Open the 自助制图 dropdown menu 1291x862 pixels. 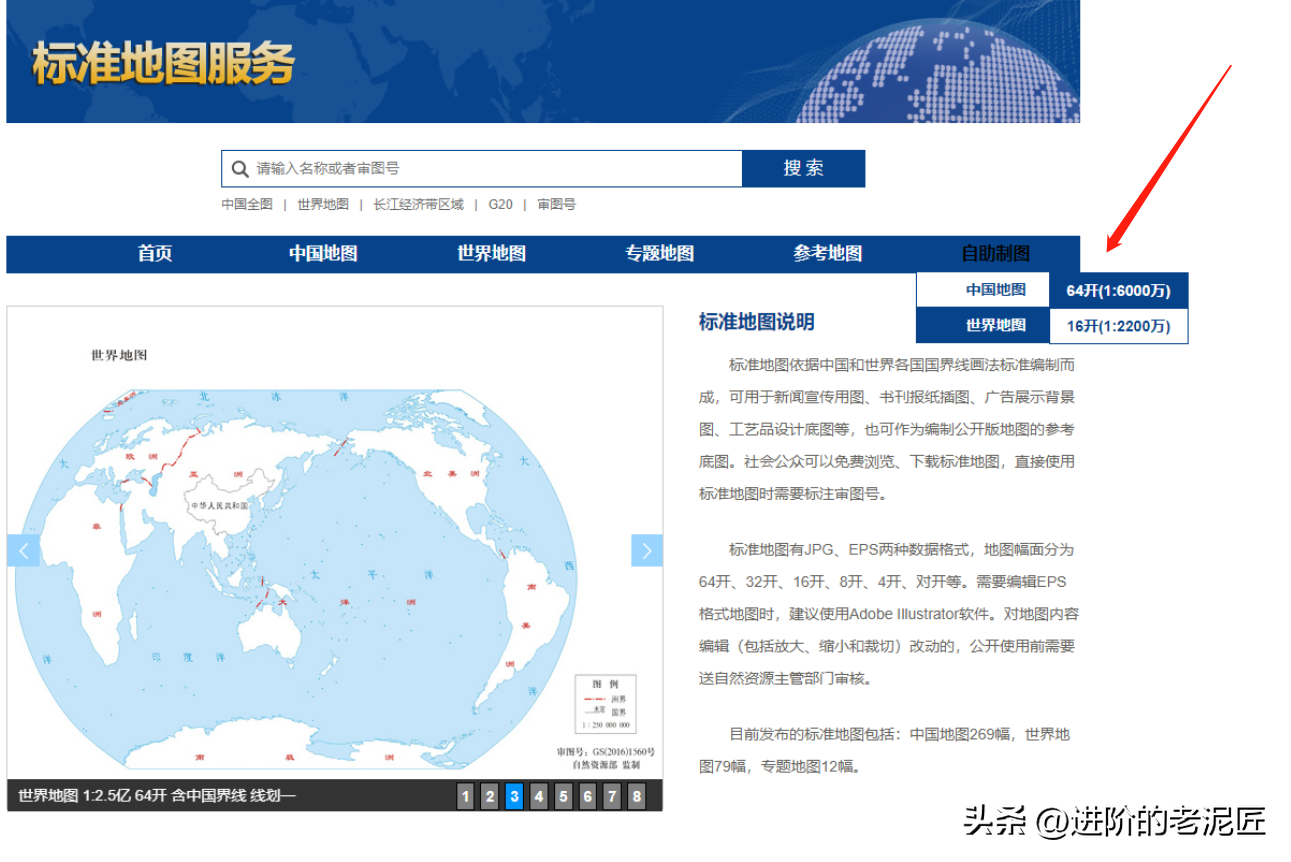pos(995,254)
